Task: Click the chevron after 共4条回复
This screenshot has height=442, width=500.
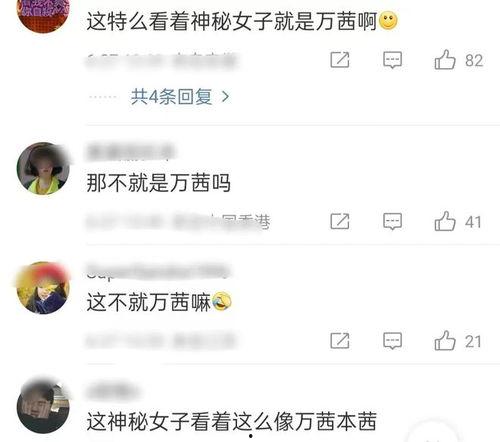Action: 226,97
